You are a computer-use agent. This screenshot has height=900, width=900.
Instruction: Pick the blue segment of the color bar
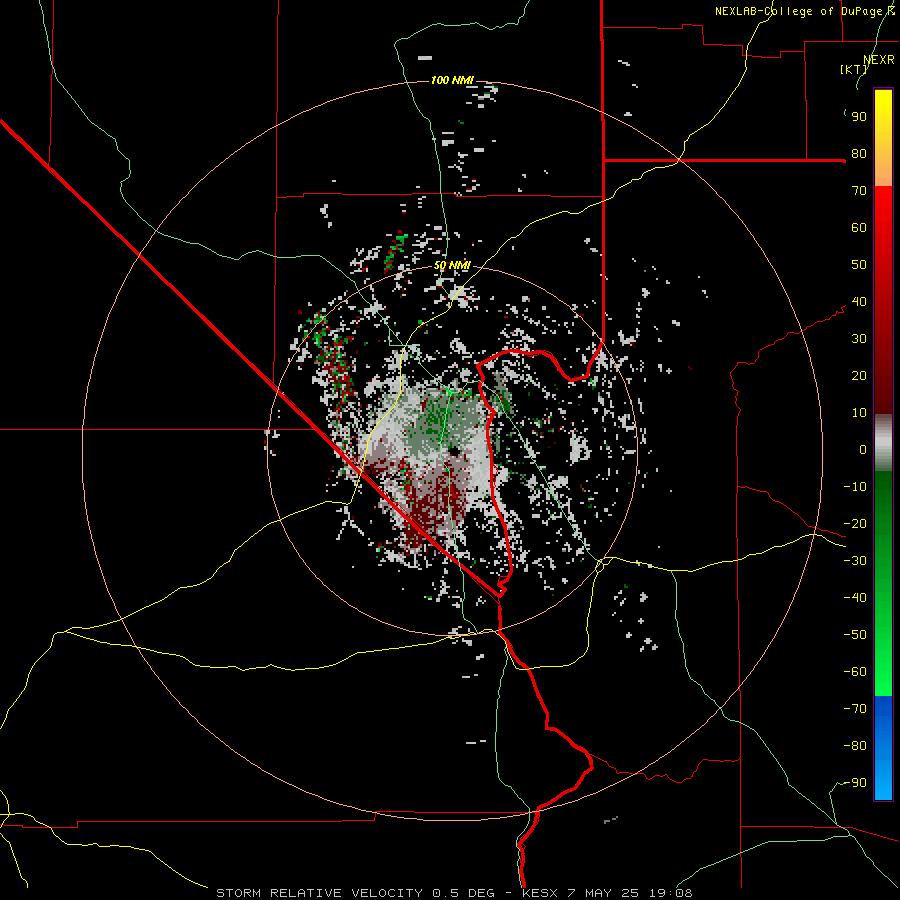883,748
